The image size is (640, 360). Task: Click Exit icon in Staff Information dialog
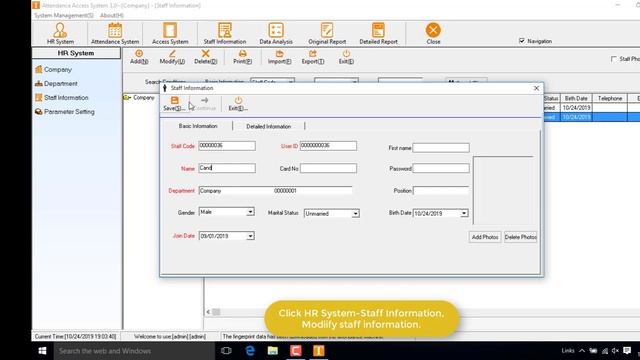coord(238,104)
